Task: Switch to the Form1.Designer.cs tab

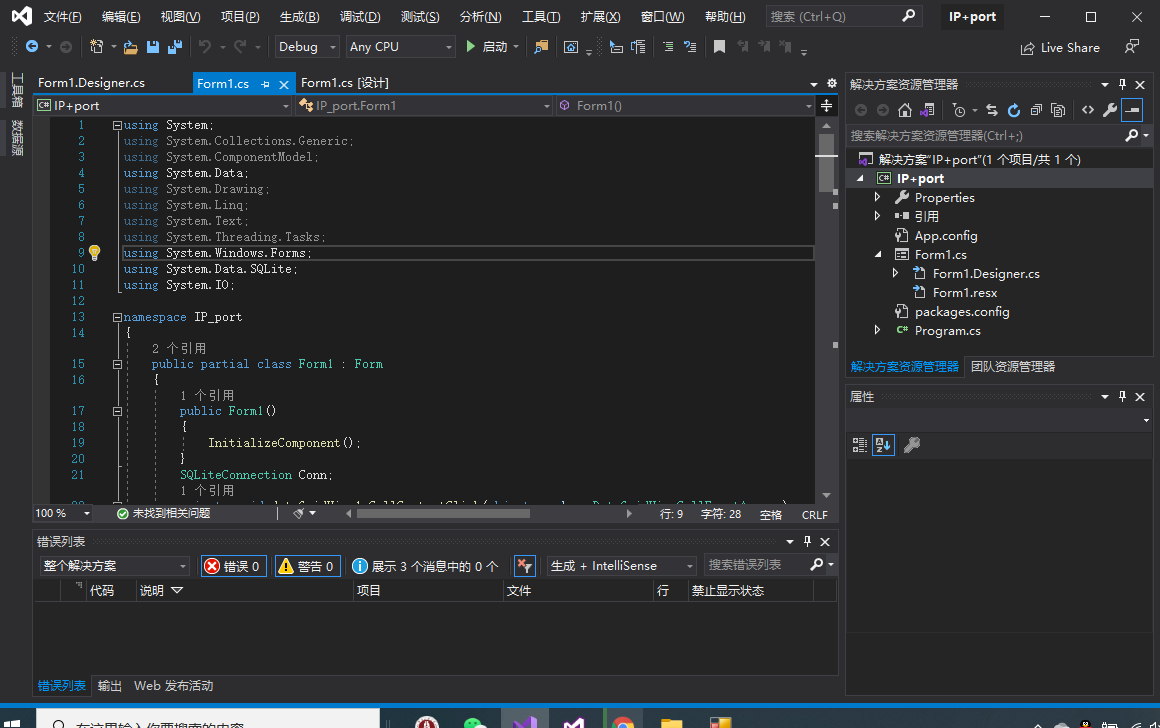Action: (x=92, y=83)
